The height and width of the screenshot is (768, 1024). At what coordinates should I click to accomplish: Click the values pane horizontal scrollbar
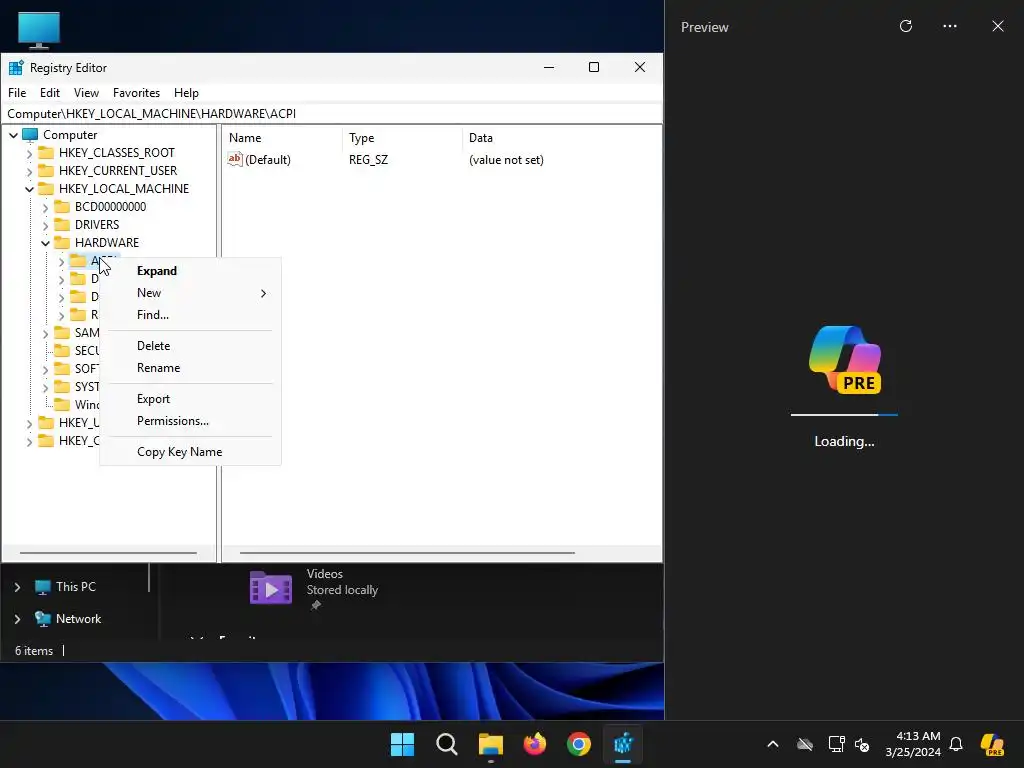pyautogui.click(x=408, y=553)
